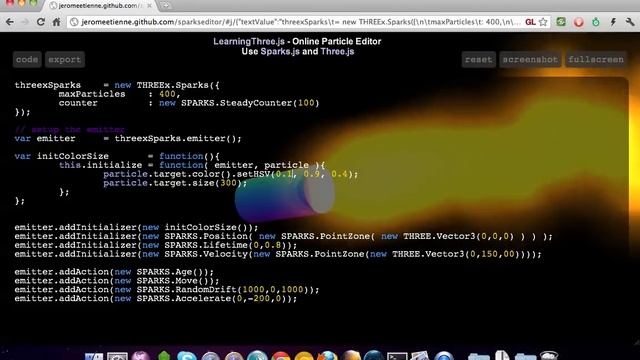Open Terminal from the dock
The height and width of the screenshot is (360, 640).
click(397, 357)
